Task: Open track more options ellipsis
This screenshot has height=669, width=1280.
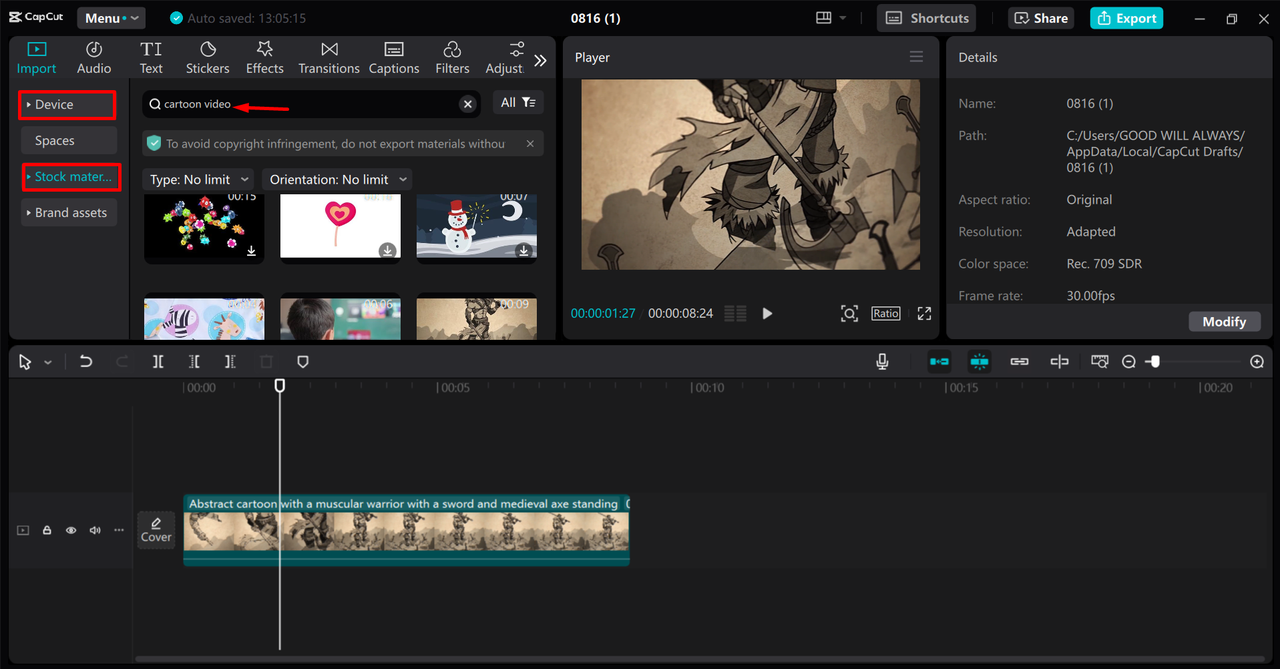Action: click(x=119, y=531)
